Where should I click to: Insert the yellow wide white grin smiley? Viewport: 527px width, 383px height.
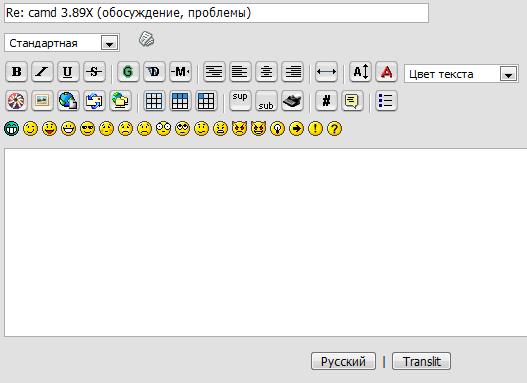[x=68, y=129]
